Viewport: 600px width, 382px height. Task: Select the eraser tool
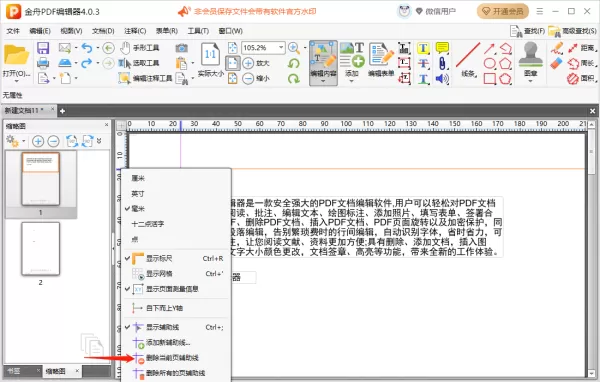[x=557, y=63]
